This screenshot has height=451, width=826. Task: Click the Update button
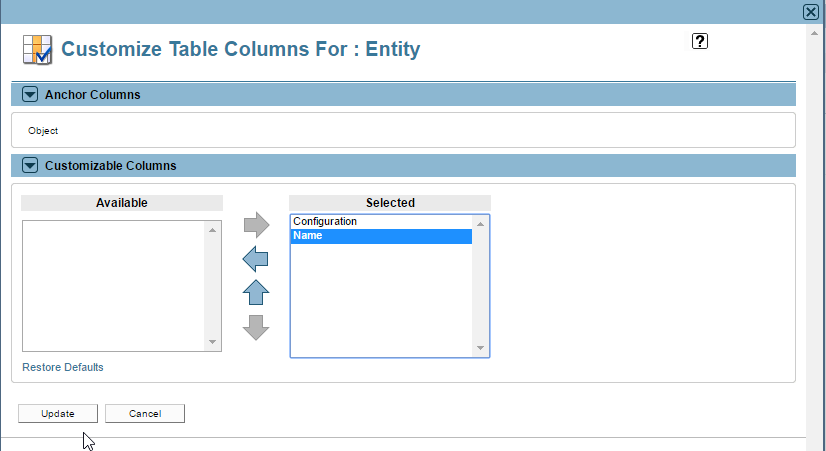point(58,414)
